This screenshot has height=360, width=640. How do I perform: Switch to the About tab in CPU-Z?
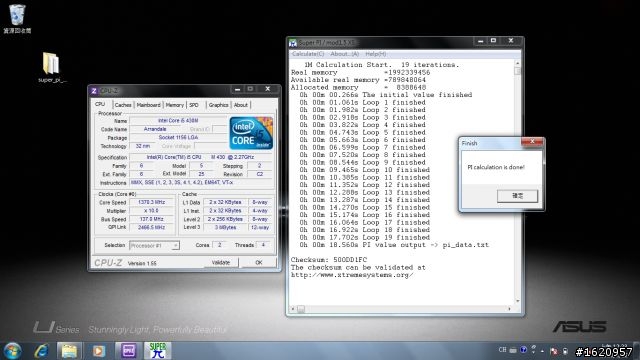(241, 105)
